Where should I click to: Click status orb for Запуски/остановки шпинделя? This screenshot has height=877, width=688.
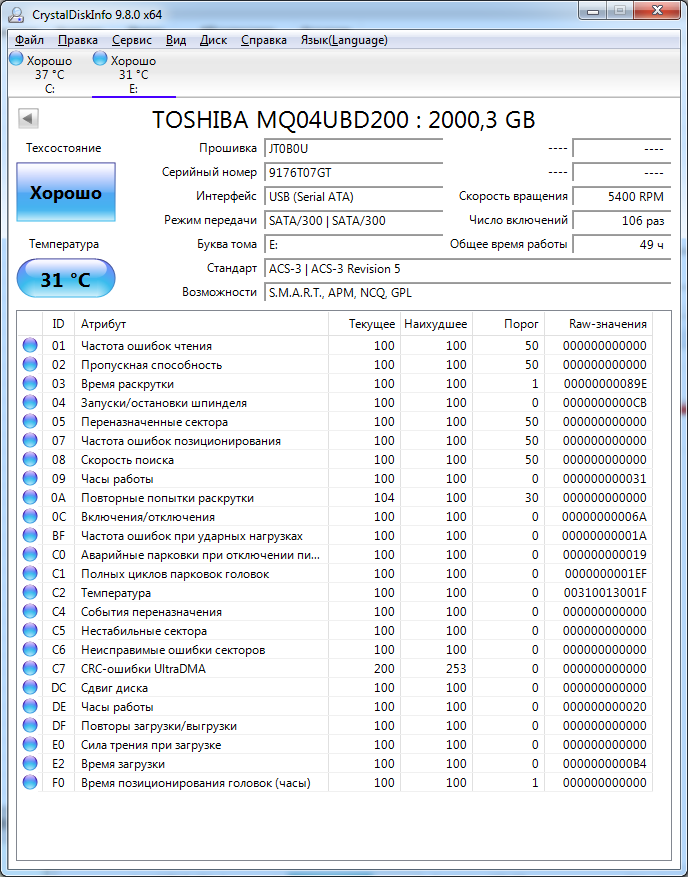(x=30, y=402)
